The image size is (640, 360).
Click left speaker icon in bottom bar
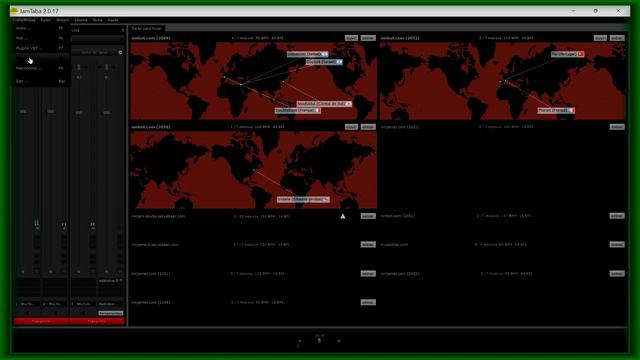point(300,341)
